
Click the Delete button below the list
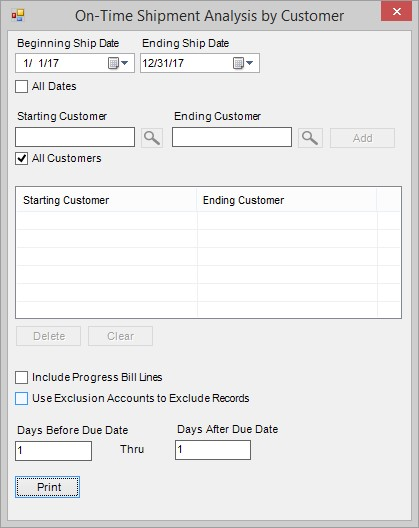[x=49, y=336]
